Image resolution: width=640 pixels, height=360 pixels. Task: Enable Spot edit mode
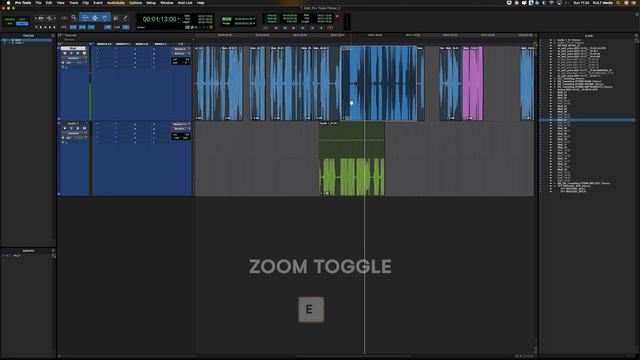(x=22, y=19)
